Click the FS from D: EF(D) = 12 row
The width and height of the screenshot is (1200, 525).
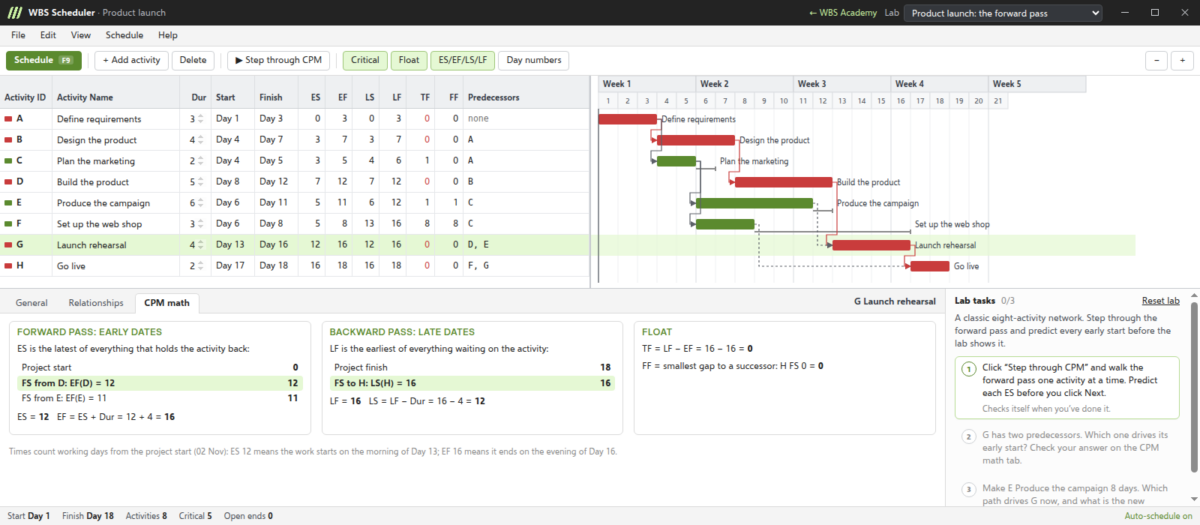[159, 382]
